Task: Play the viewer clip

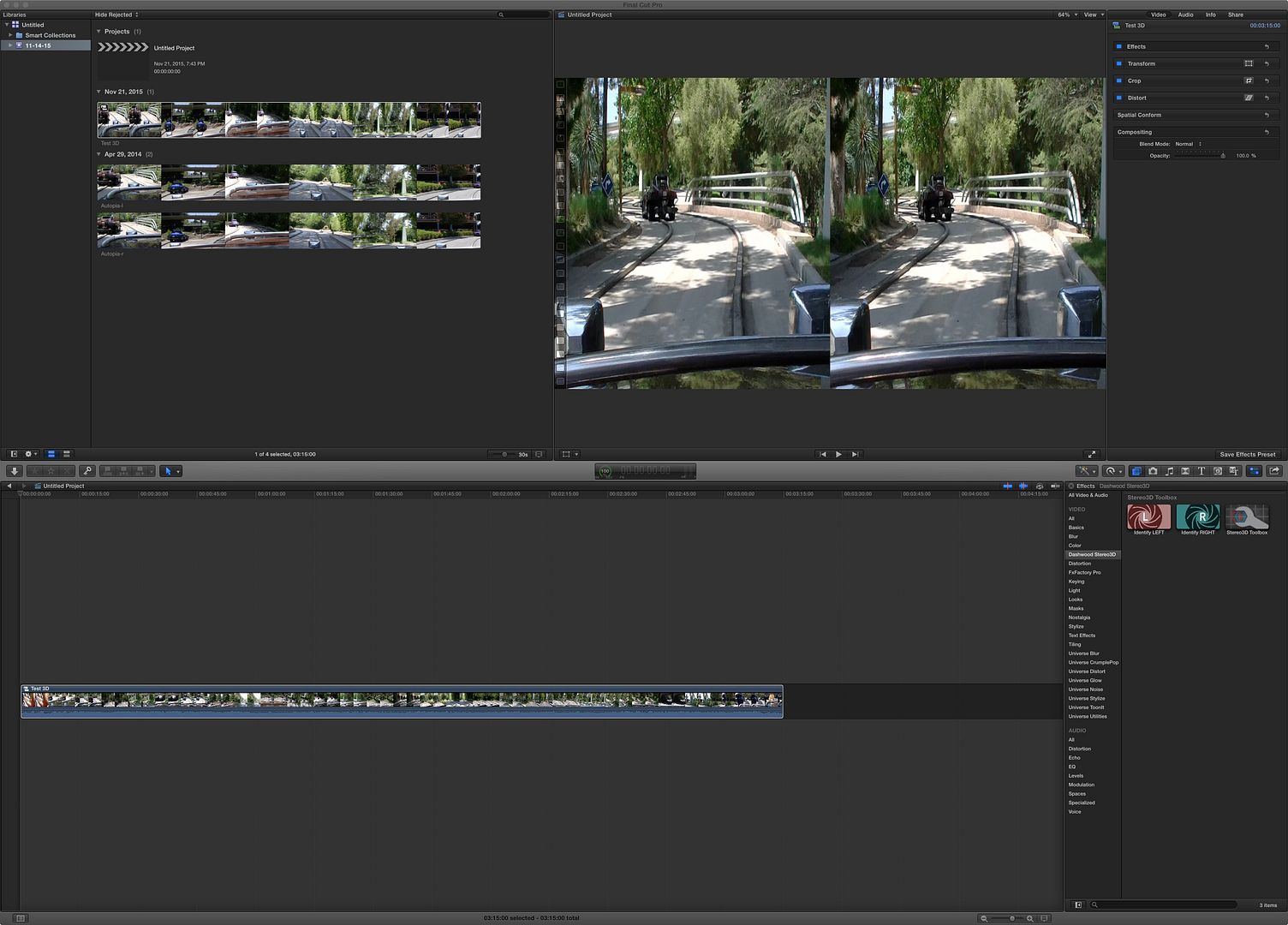Action: point(838,454)
